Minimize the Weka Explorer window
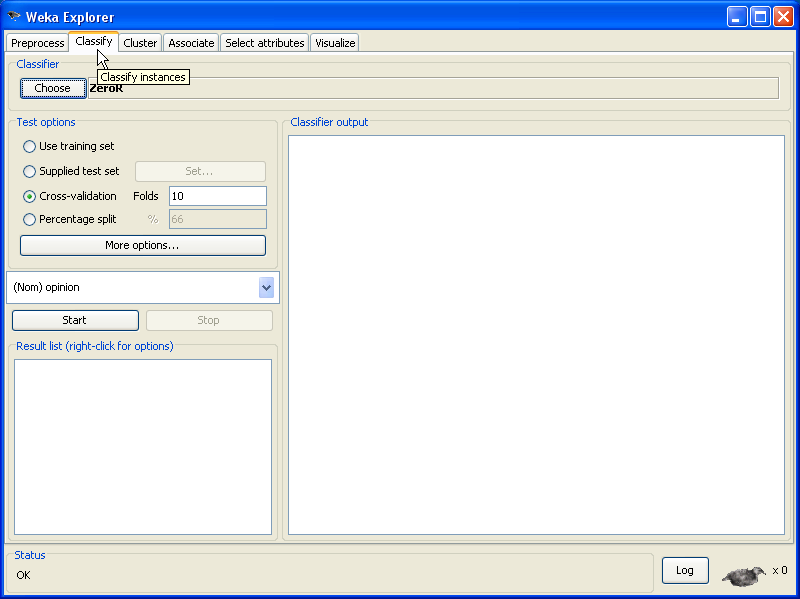800x599 pixels. pos(737,17)
